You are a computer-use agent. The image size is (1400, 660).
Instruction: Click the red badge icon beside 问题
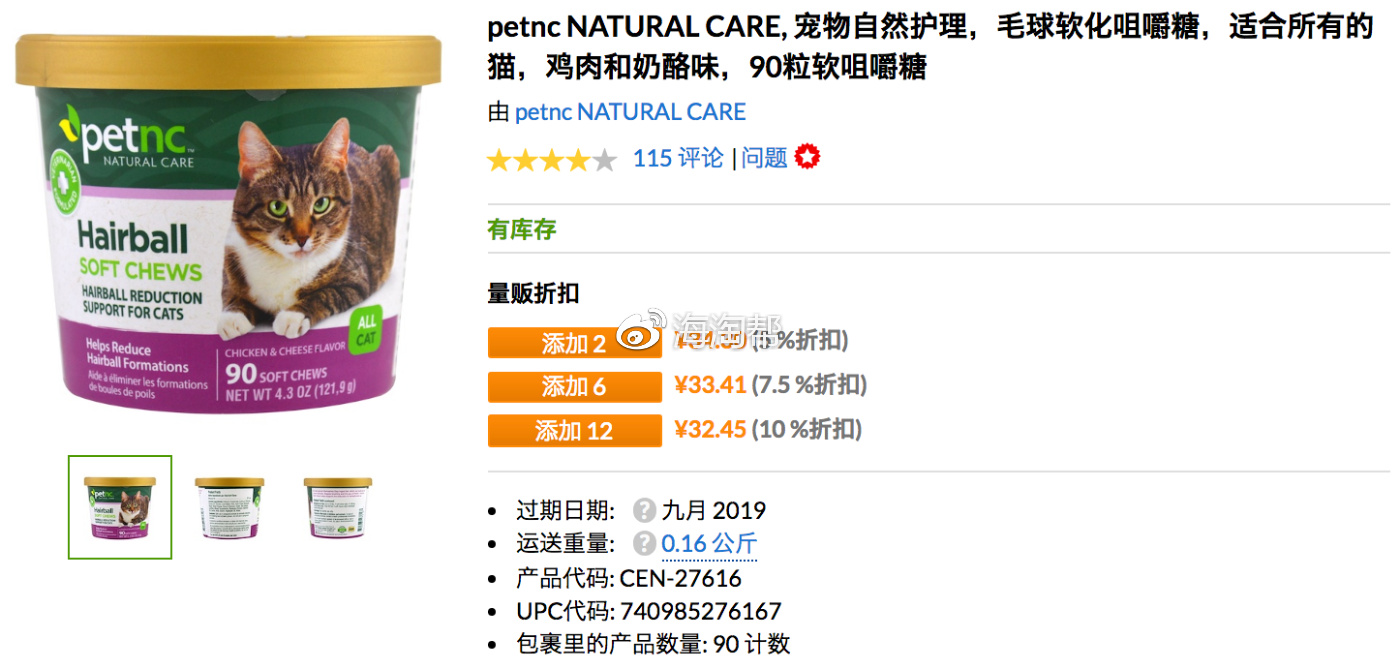click(807, 157)
